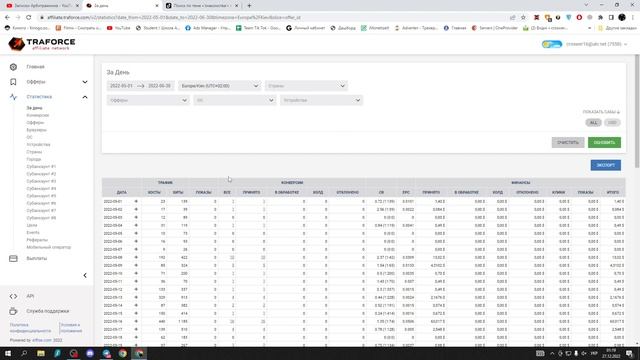
Task: Switch to the first browser tab
Action: 42,6
